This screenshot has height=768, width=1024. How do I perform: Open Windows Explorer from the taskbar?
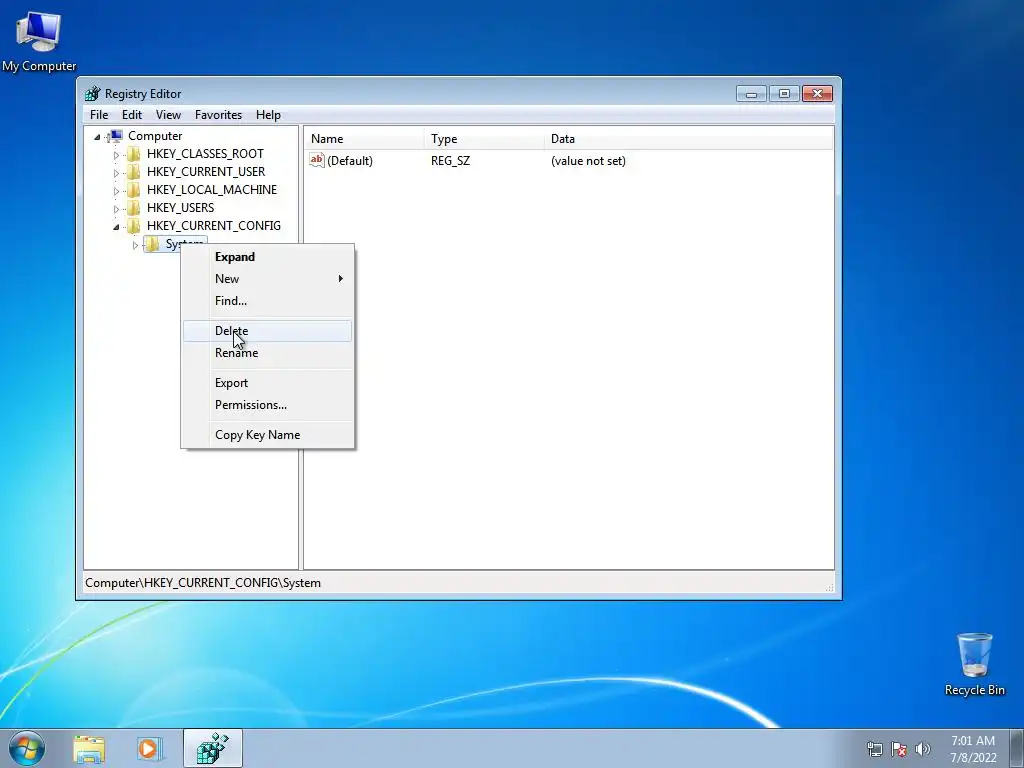(x=89, y=749)
